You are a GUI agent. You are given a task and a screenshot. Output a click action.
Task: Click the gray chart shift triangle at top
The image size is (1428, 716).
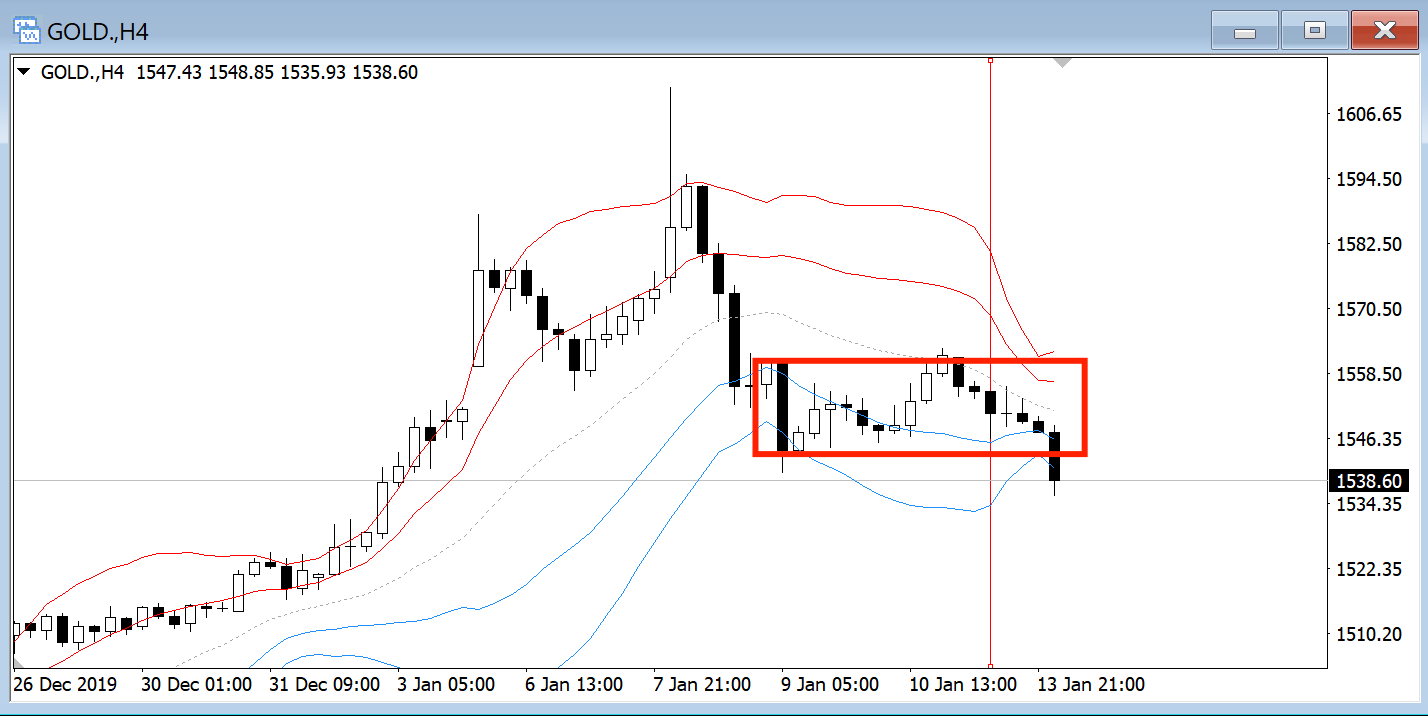[1063, 63]
